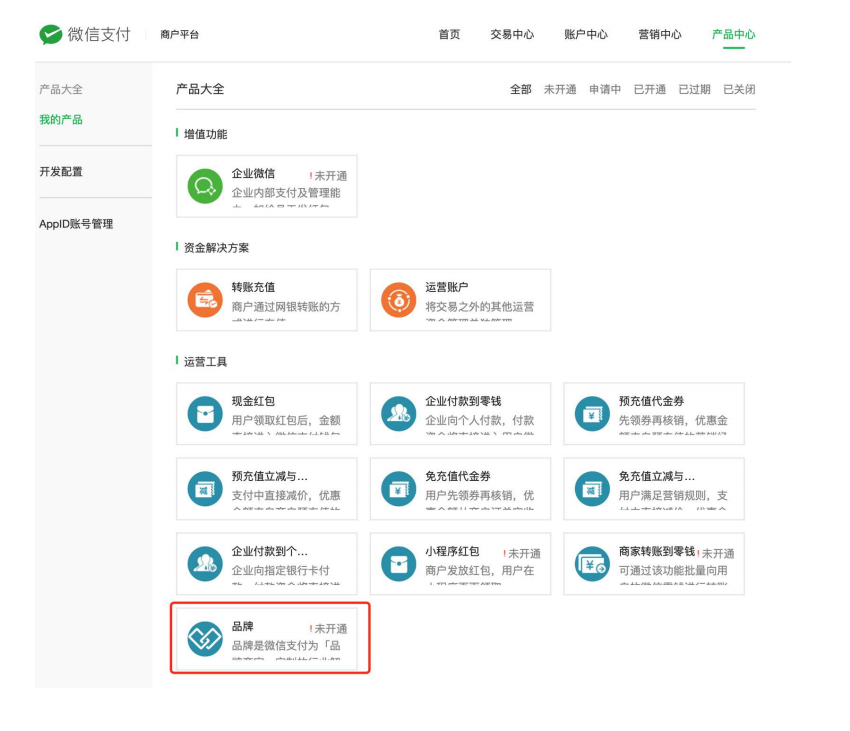Click the 运营工具 section heading

point(205,362)
